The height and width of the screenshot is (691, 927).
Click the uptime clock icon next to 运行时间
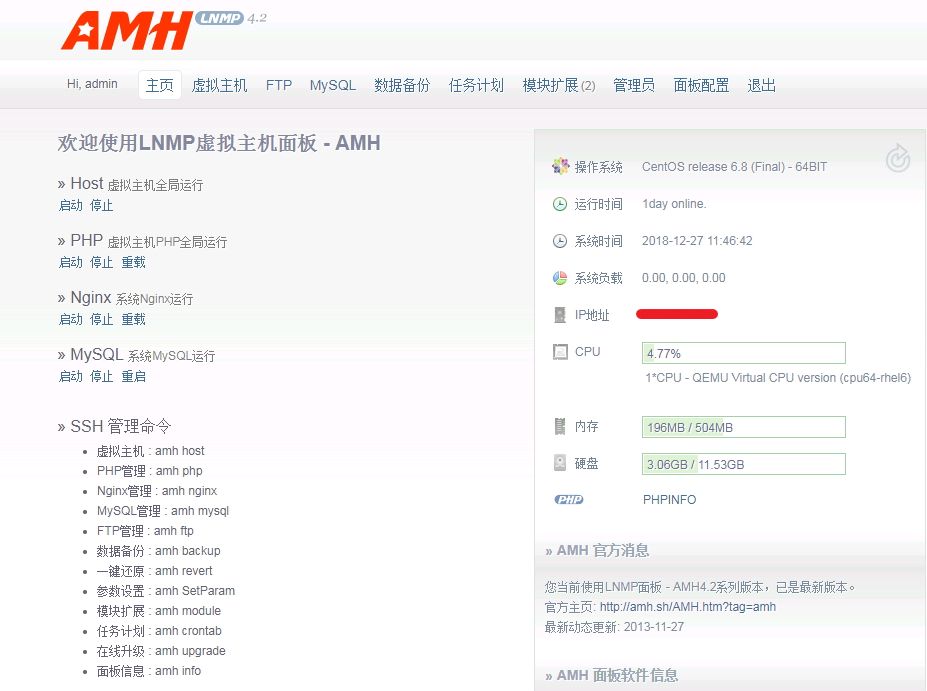(x=559, y=204)
